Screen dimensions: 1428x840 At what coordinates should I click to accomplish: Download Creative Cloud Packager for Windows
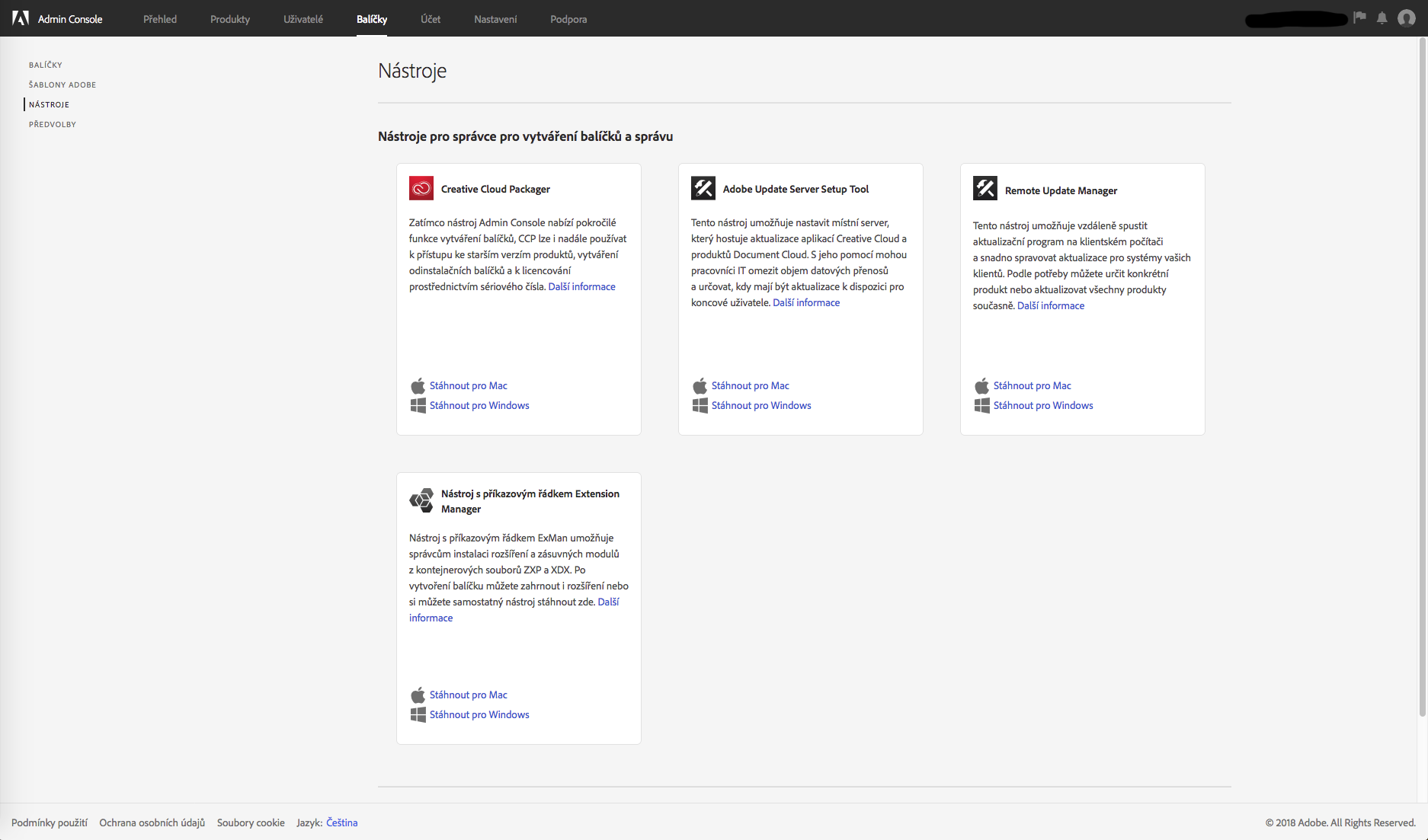tap(479, 405)
